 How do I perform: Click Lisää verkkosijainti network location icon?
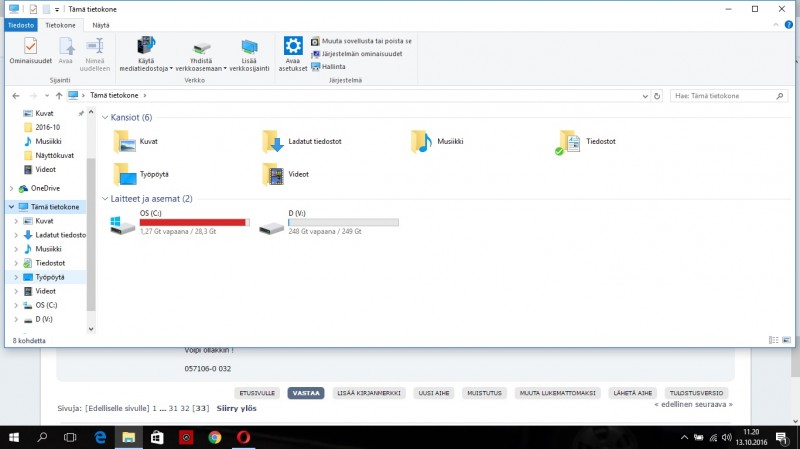(249, 46)
